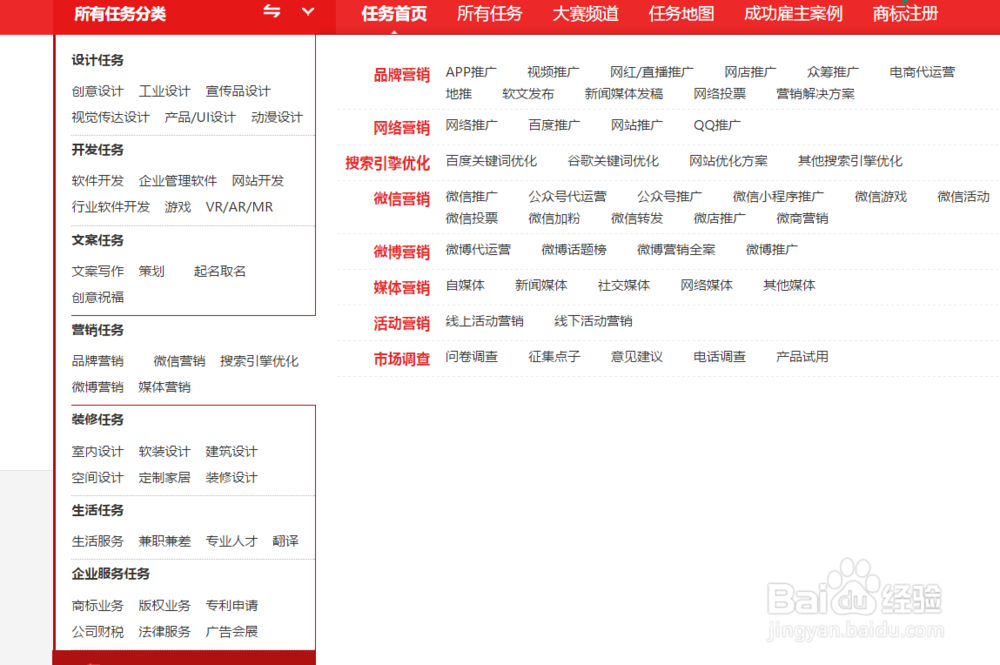Select the 营销任务 category heading
The height and width of the screenshot is (665, 1000).
tap(98, 330)
